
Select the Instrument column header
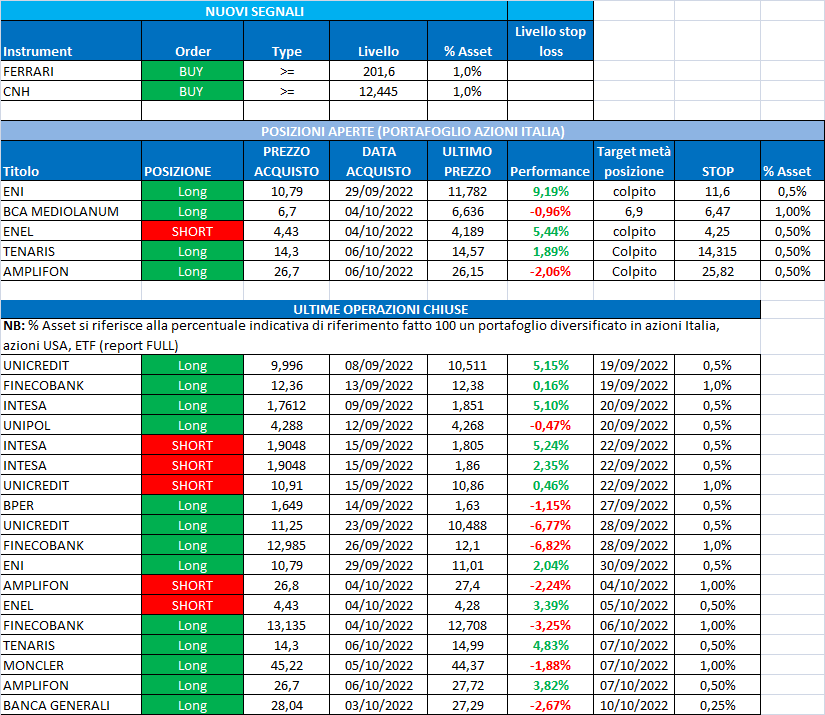[71, 41]
